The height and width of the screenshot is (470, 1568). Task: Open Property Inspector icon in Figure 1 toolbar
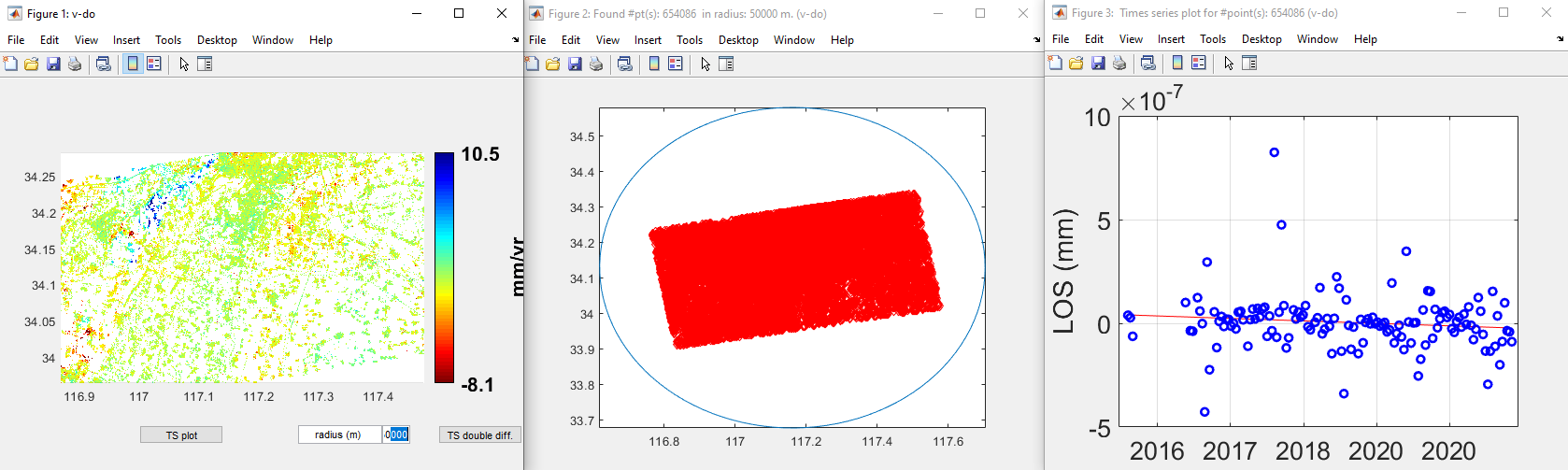point(205,64)
